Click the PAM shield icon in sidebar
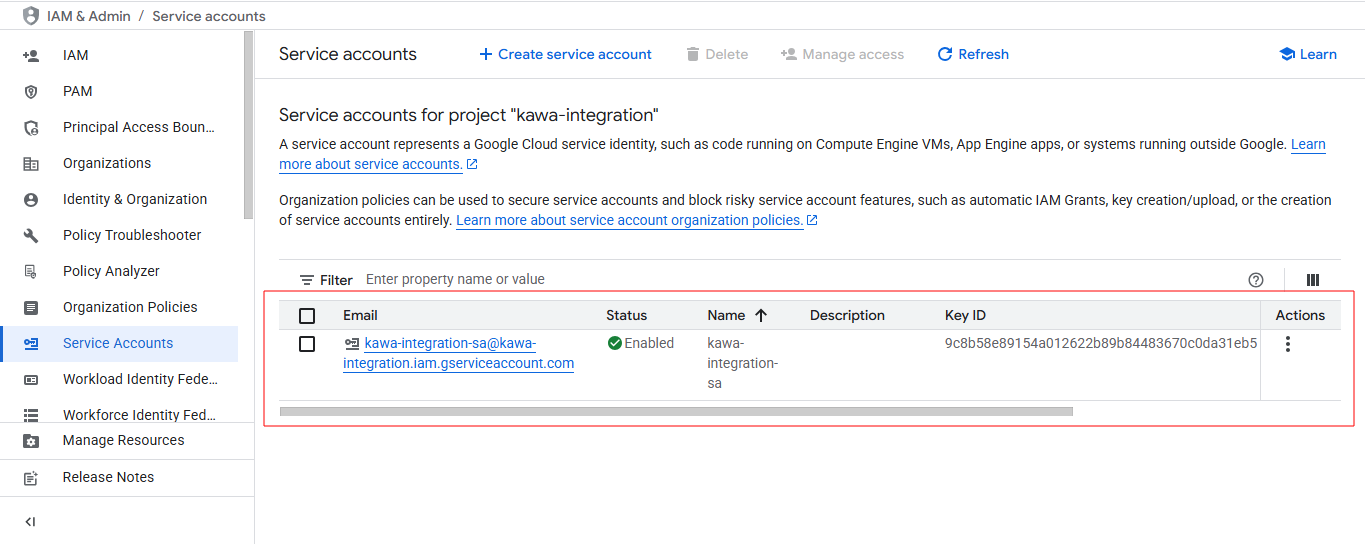1365x544 pixels. (31, 91)
